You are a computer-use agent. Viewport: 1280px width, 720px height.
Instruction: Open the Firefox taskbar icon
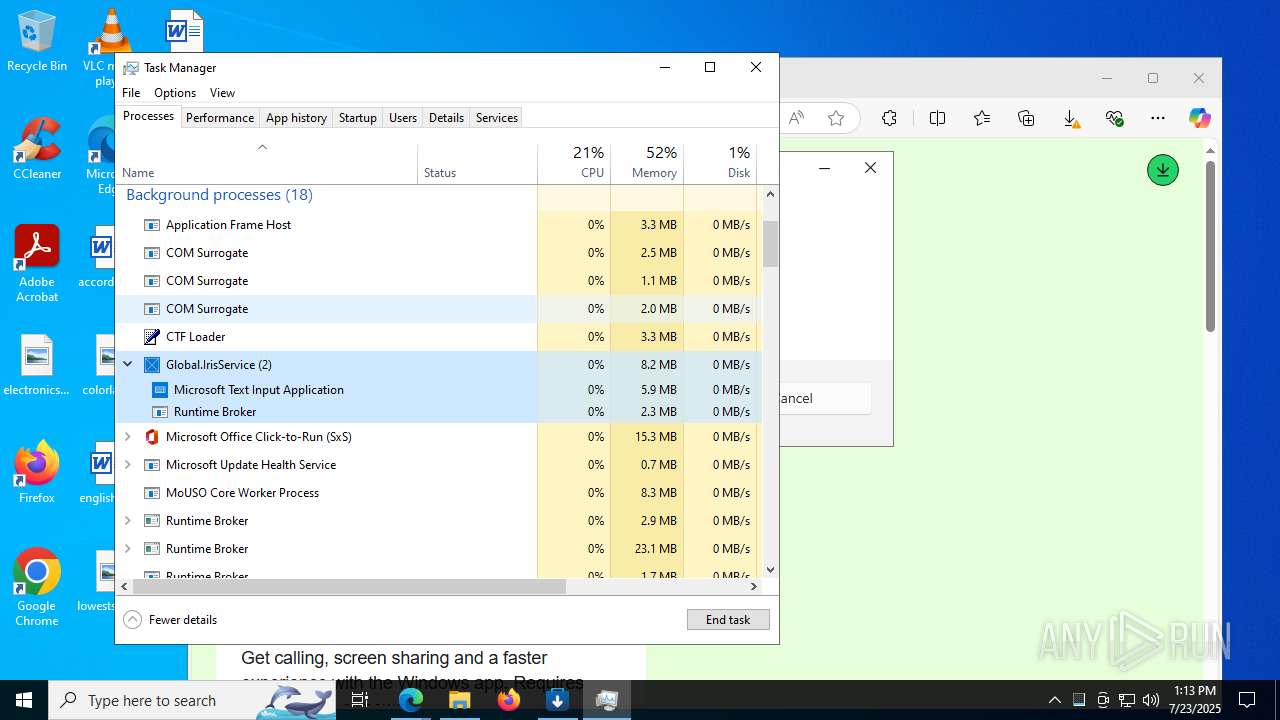click(509, 700)
